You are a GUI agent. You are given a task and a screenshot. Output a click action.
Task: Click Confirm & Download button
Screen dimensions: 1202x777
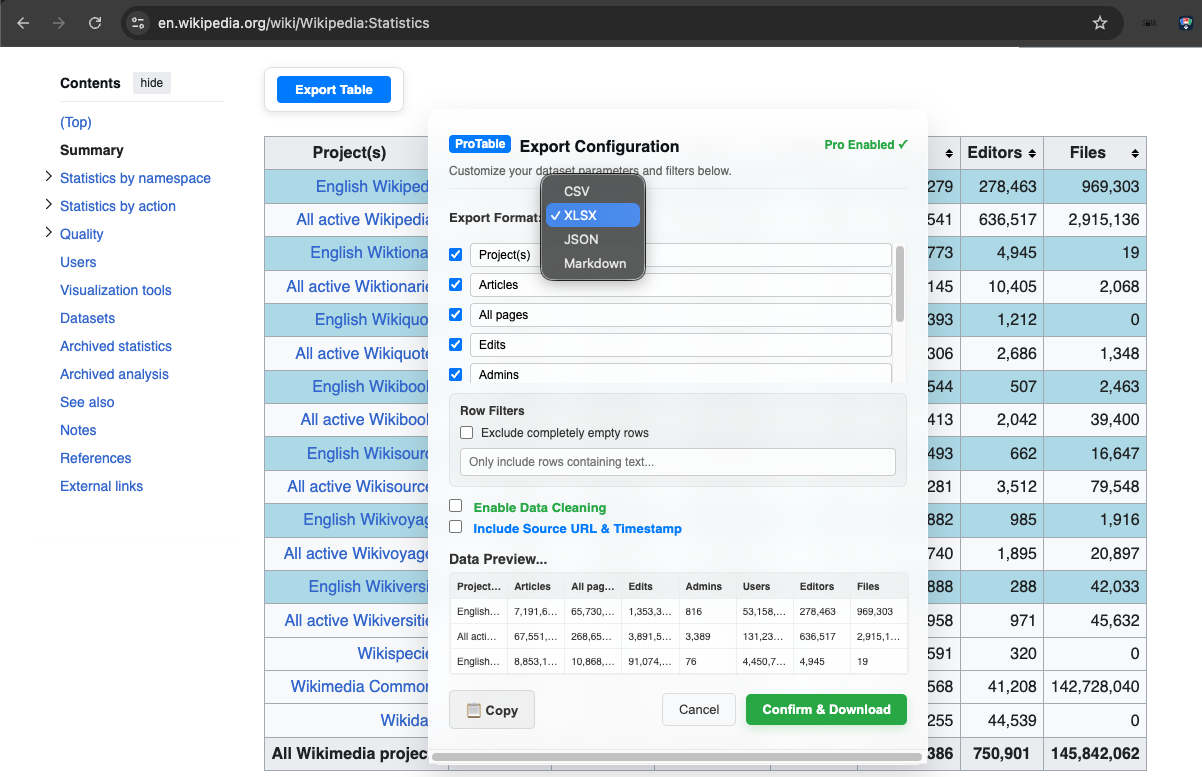[x=826, y=710]
